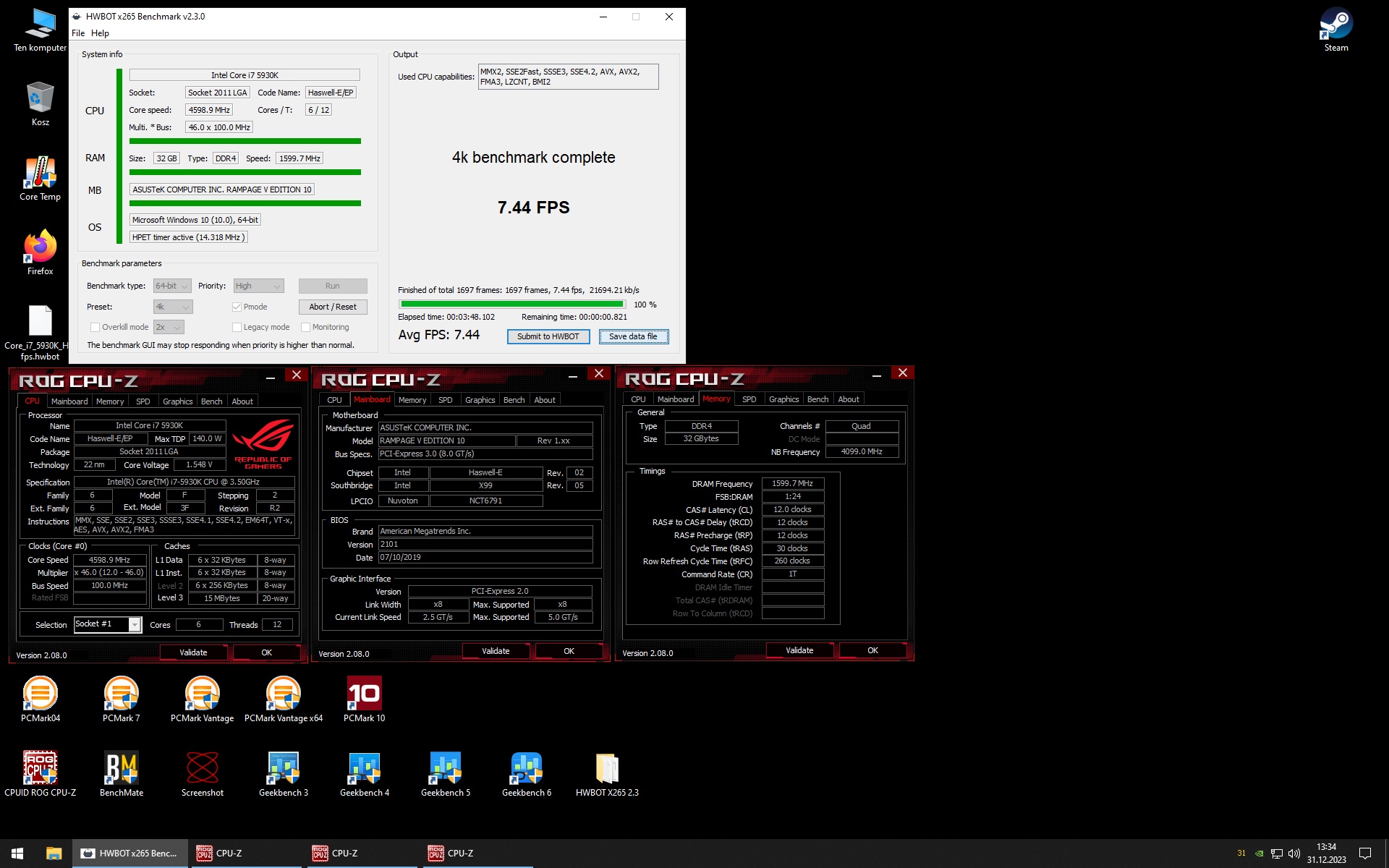This screenshot has width=1389, height=868.
Task: Launch Geekbench 6 shortcut
Action: (527, 774)
